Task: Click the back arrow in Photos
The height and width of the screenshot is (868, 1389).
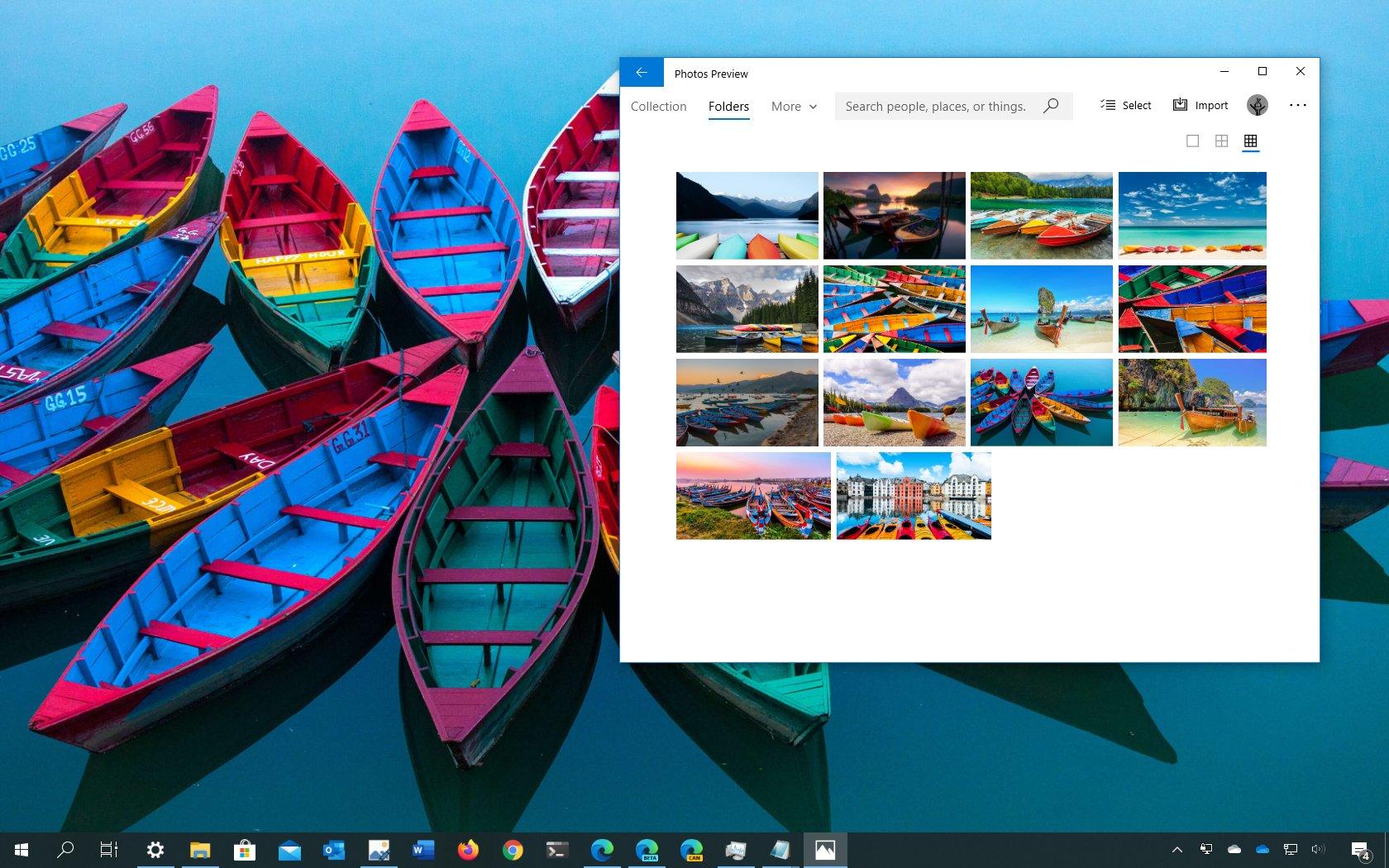Action: 642,72
